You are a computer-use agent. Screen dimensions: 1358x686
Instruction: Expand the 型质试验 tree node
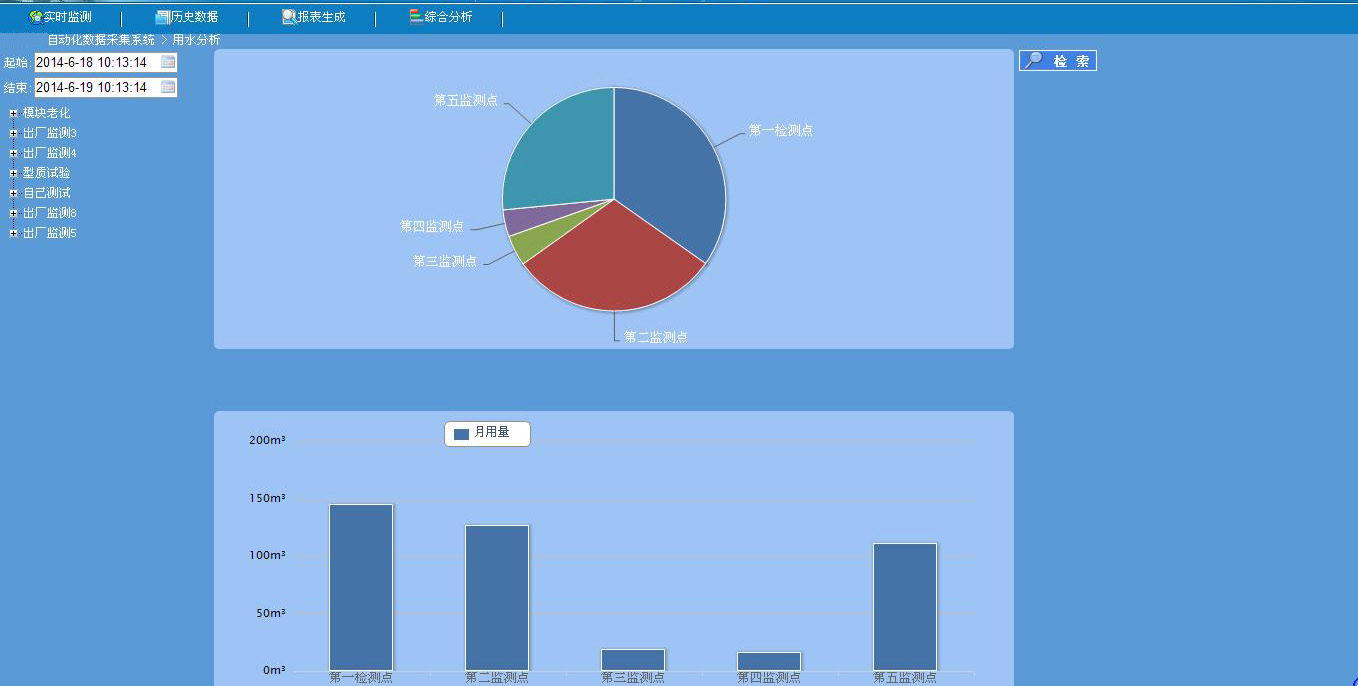13,173
